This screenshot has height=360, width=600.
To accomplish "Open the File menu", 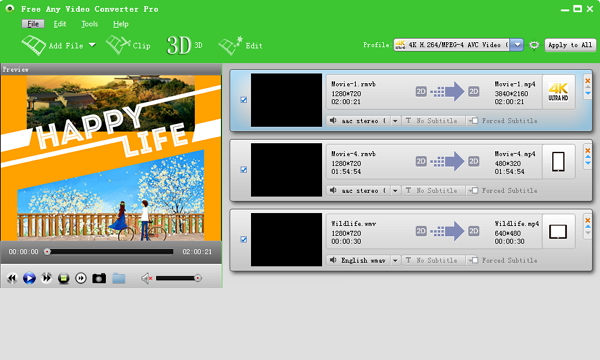I will [x=33, y=24].
